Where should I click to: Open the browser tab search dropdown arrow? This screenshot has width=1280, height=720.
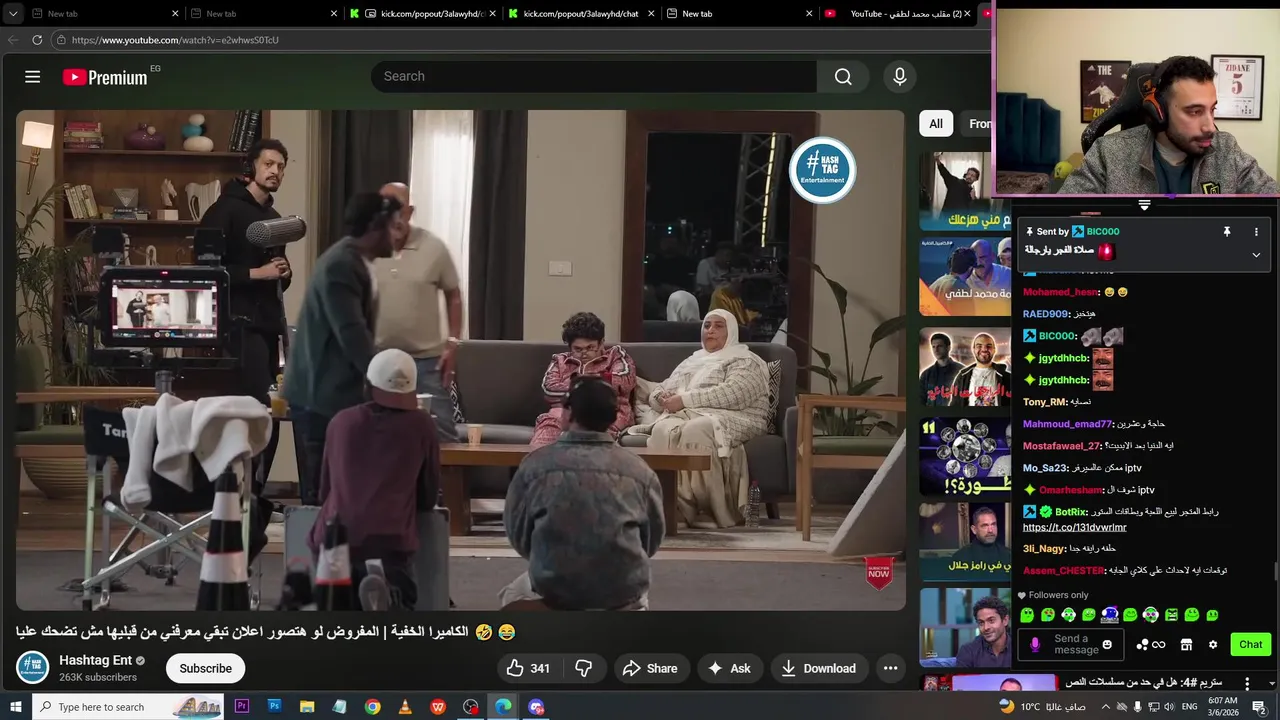point(13,14)
